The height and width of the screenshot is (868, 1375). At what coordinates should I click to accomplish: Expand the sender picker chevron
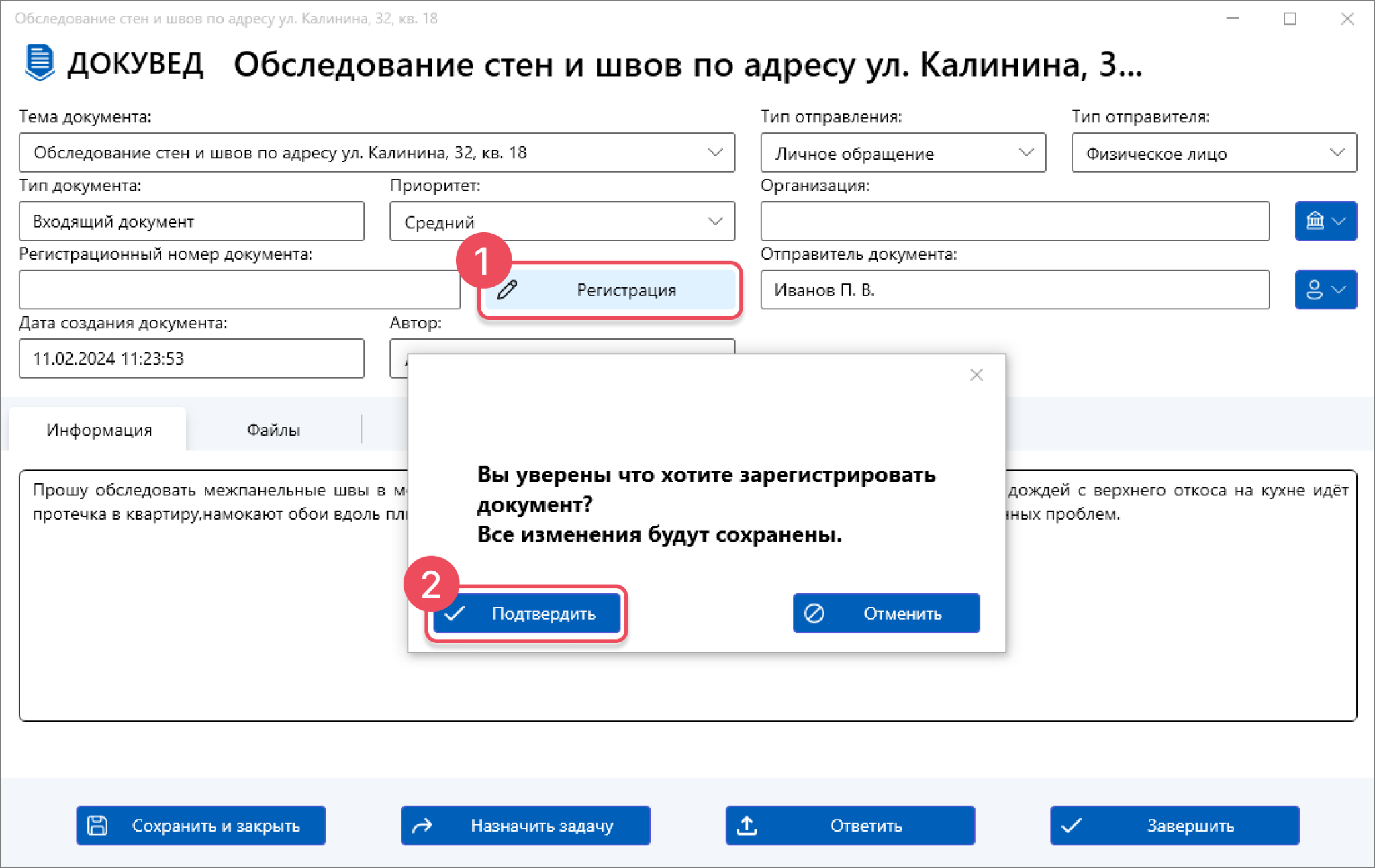(1339, 290)
